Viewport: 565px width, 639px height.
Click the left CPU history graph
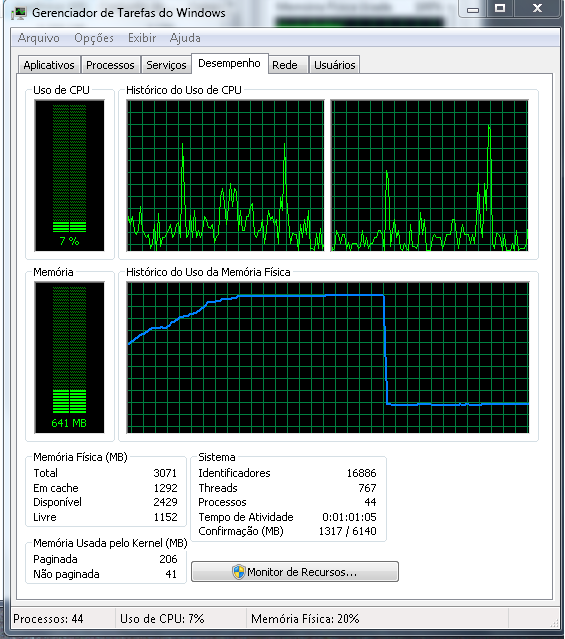(225, 175)
